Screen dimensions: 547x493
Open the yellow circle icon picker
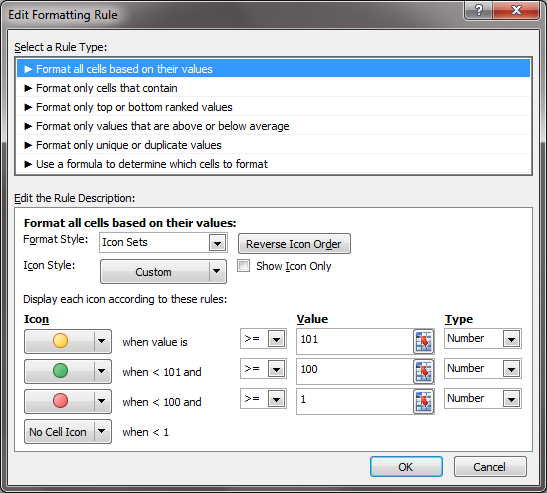68,341
